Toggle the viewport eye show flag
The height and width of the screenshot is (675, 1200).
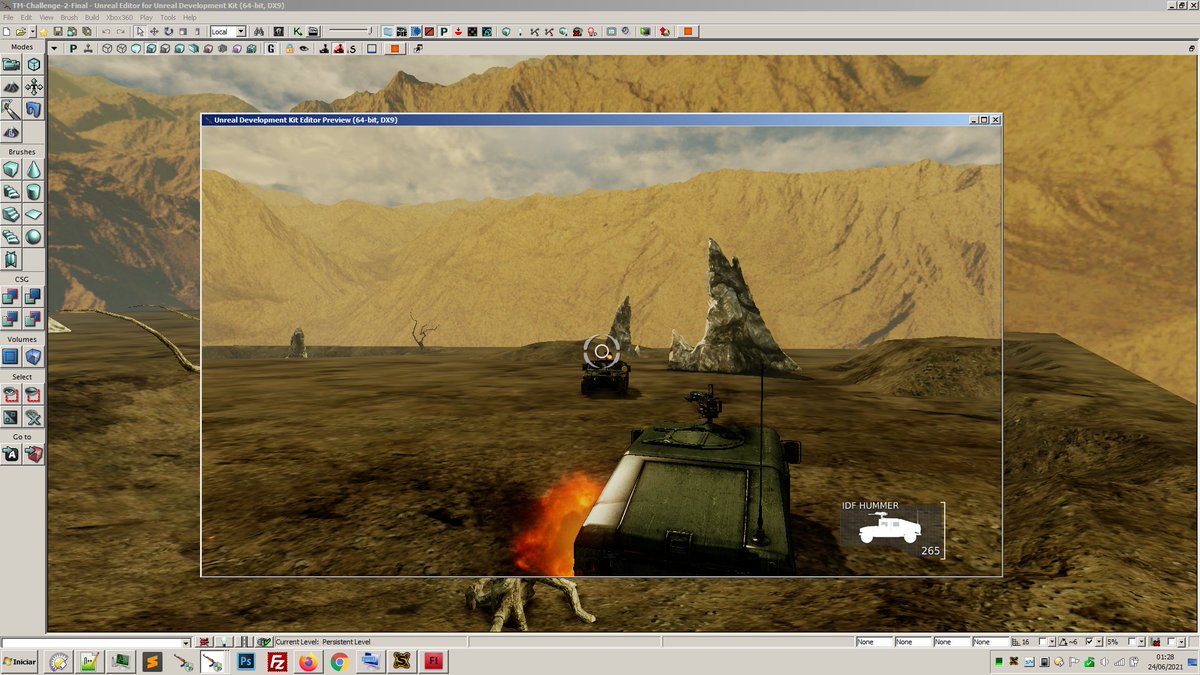[303, 48]
